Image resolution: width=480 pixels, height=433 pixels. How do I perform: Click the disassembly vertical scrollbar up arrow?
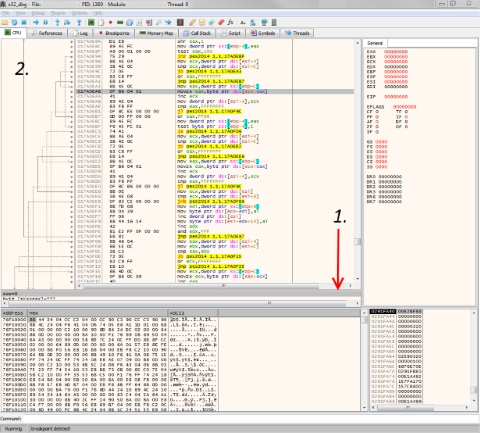click(x=357, y=43)
